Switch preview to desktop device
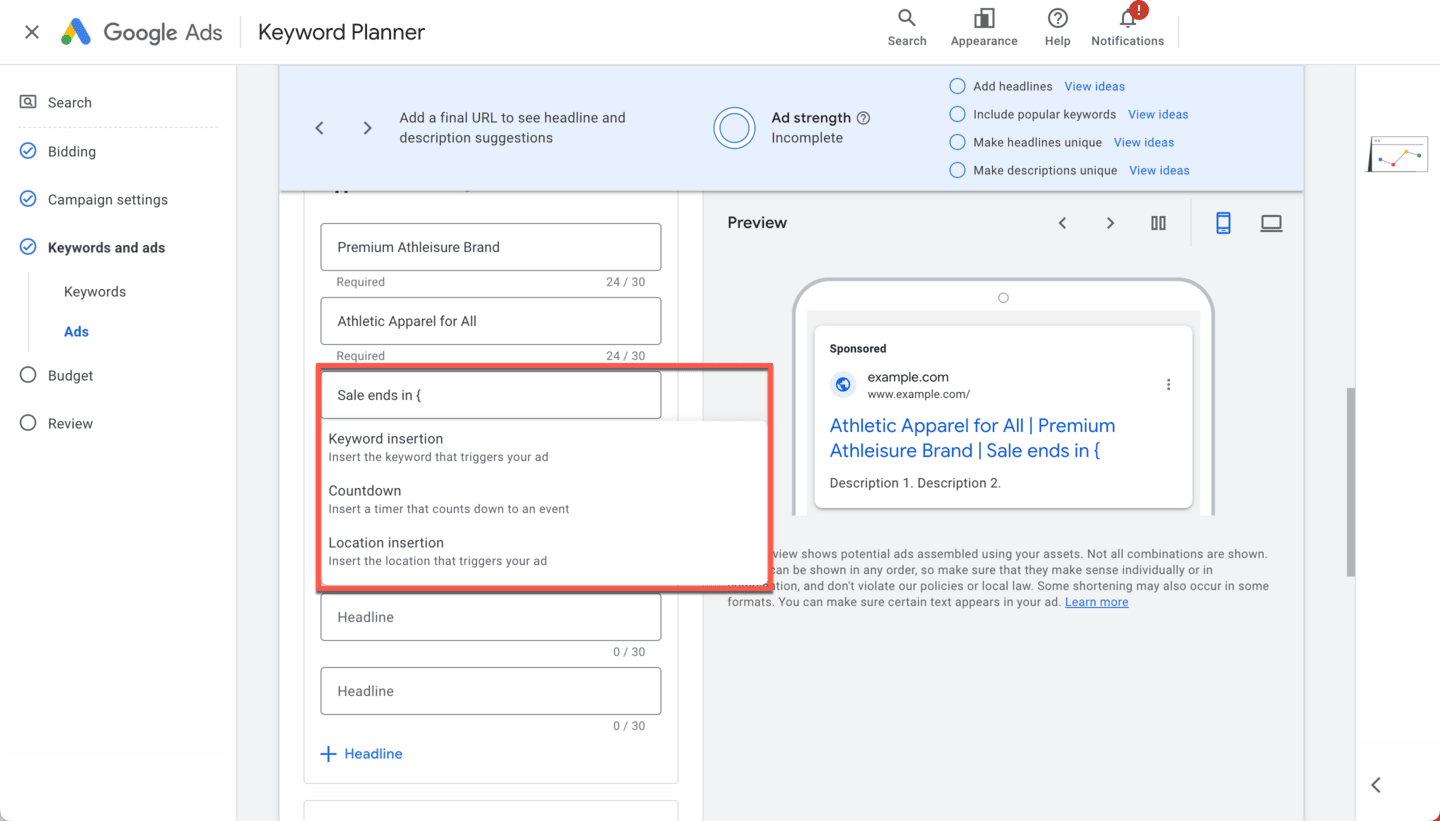 1271,223
